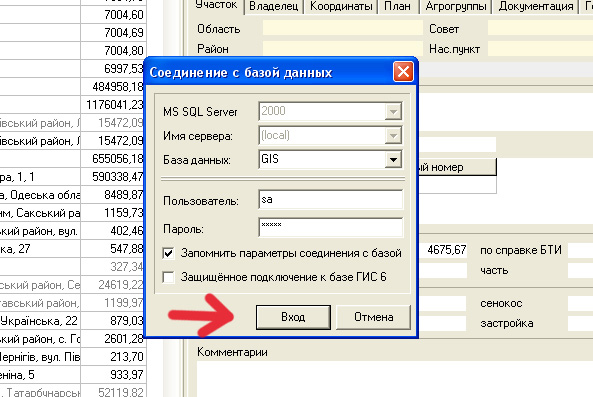
Task: Select table cell 547,88
Action: 113,249
